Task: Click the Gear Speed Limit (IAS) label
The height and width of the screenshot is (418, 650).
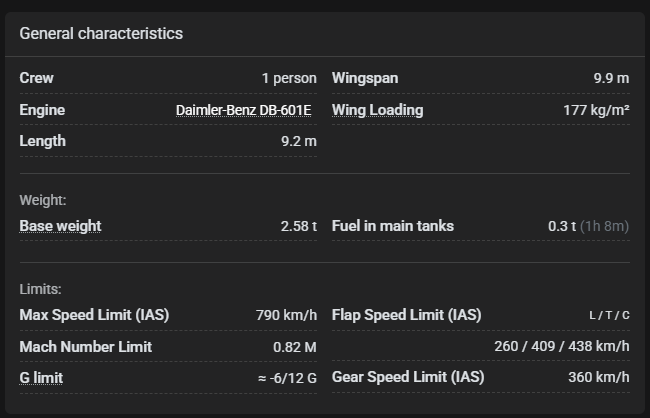Action: pyautogui.click(x=408, y=378)
